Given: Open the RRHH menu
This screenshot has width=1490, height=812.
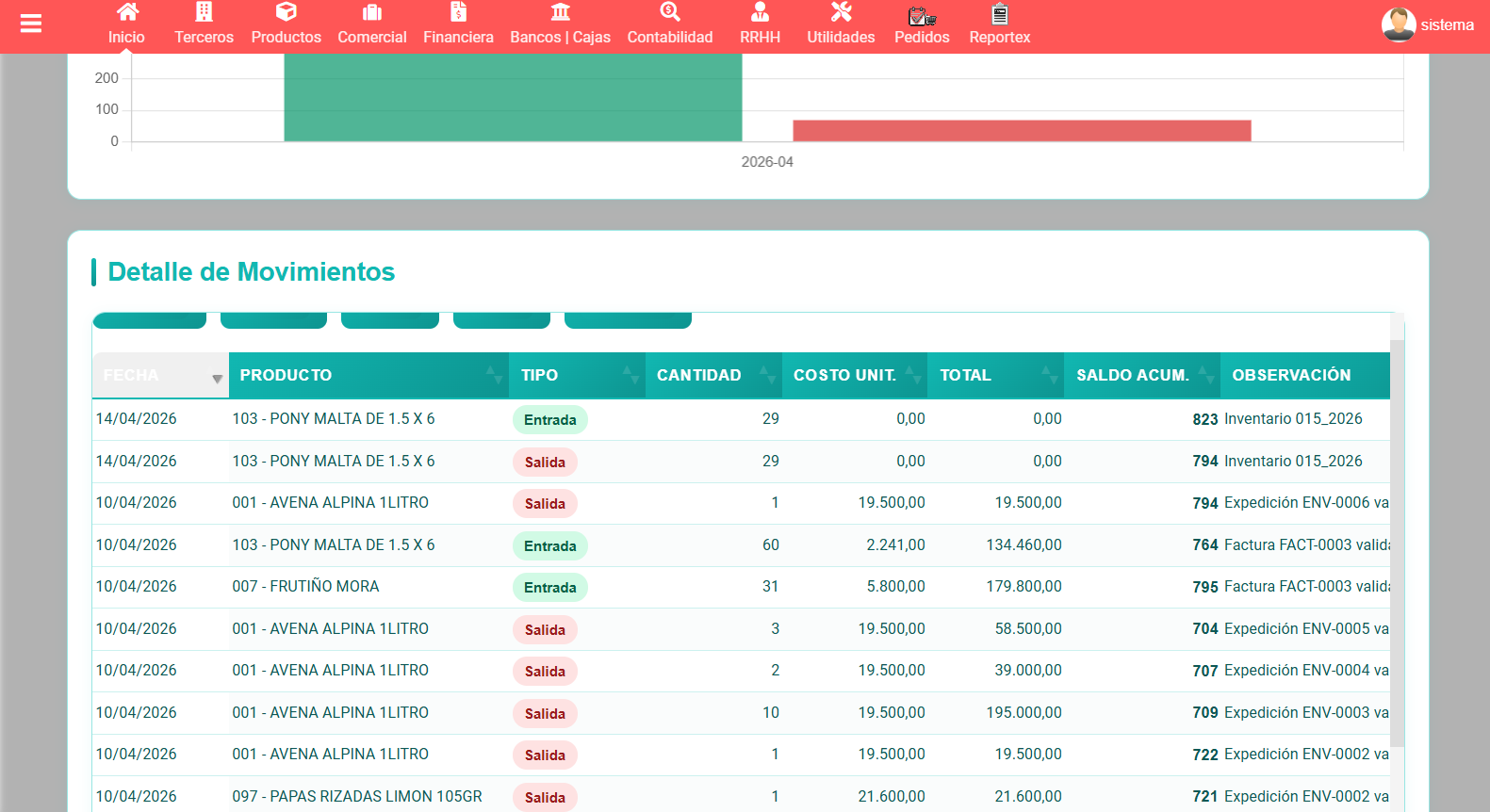Looking at the screenshot, I should click(760, 25).
